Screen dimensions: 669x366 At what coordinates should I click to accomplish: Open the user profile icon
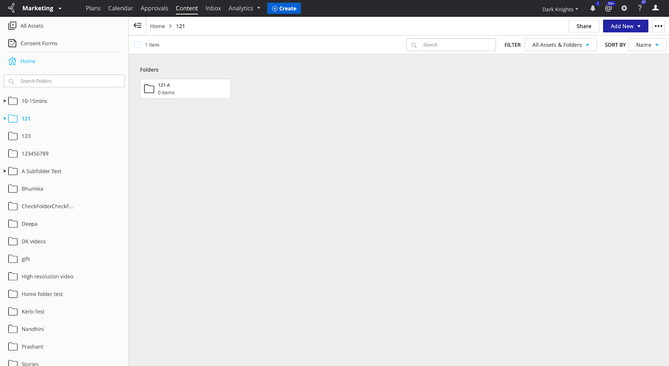(x=655, y=8)
